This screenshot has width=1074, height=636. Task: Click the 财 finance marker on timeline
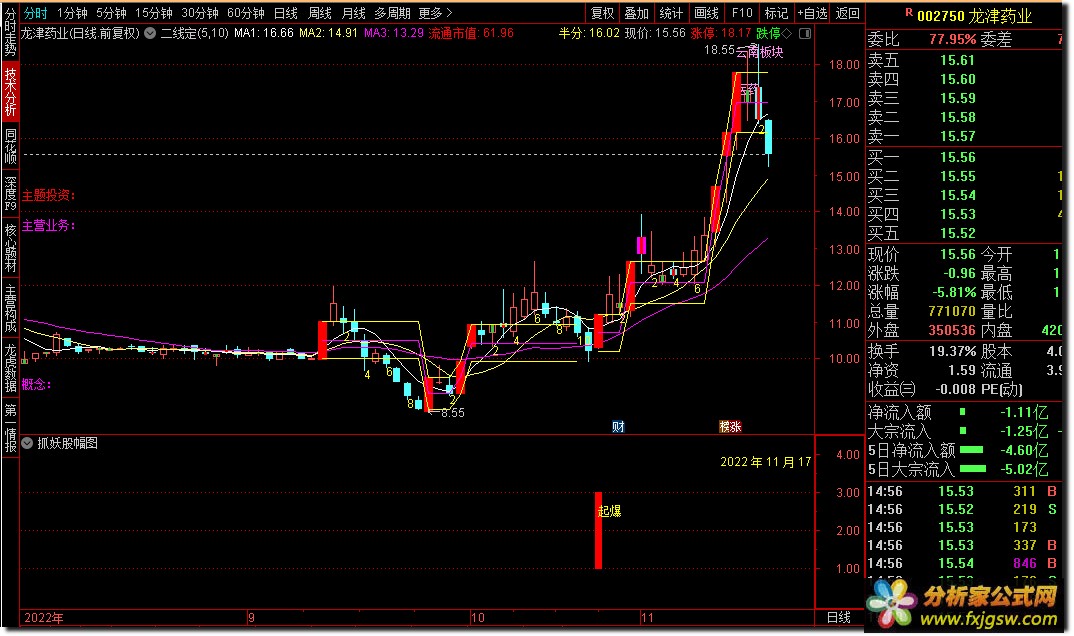click(x=619, y=427)
